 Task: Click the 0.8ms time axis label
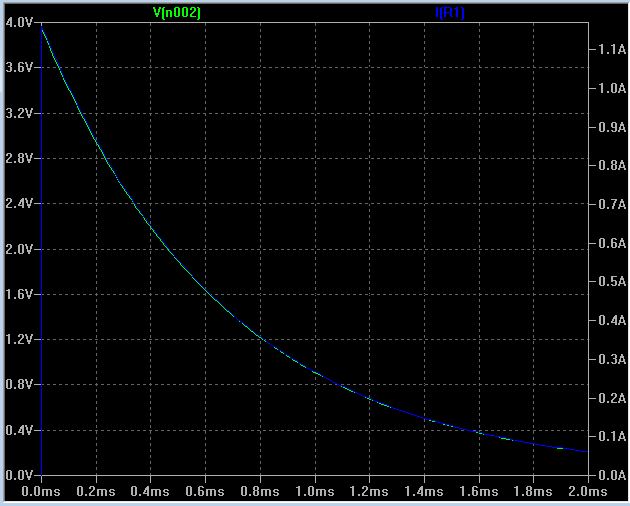pyautogui.click(x=260, y=491)
